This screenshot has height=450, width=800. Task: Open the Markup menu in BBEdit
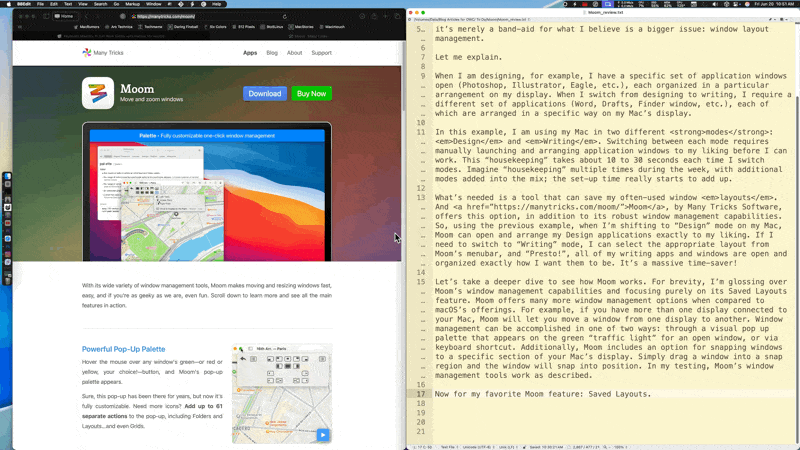tap(131, 4)
